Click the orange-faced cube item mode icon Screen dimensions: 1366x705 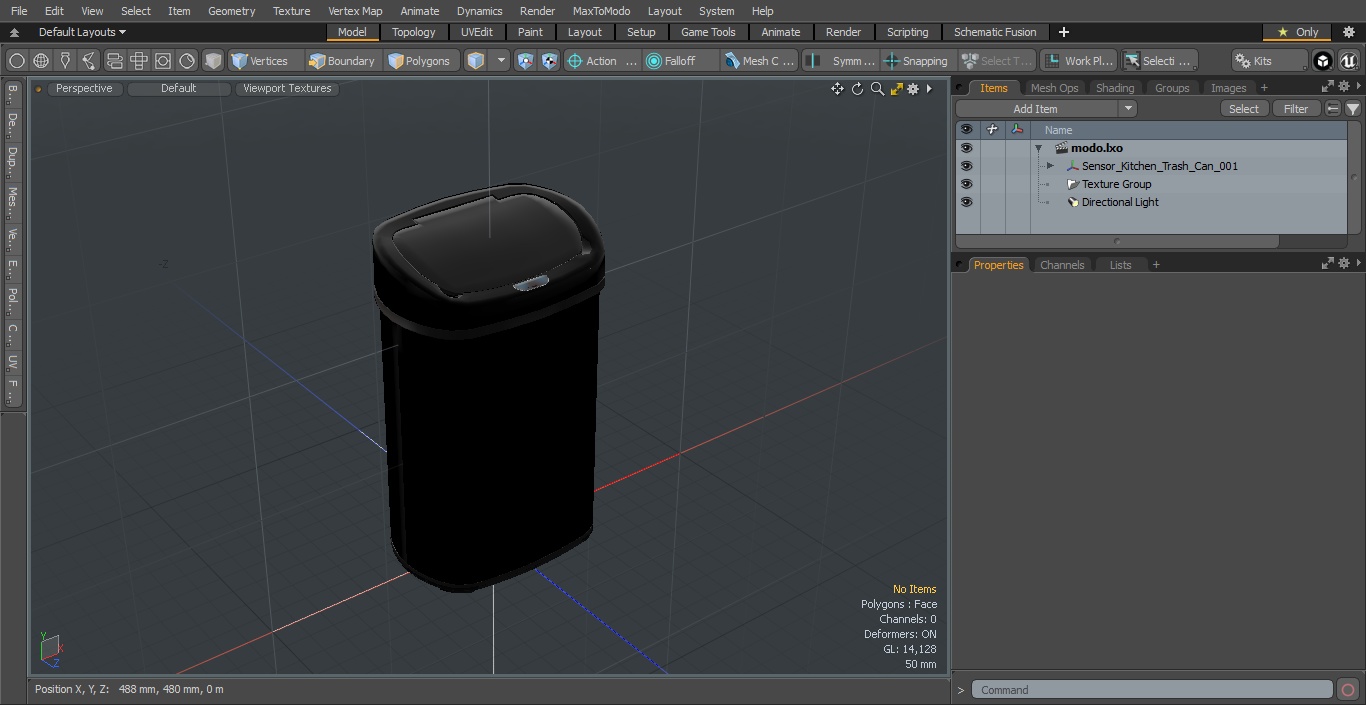click(476, 61)
